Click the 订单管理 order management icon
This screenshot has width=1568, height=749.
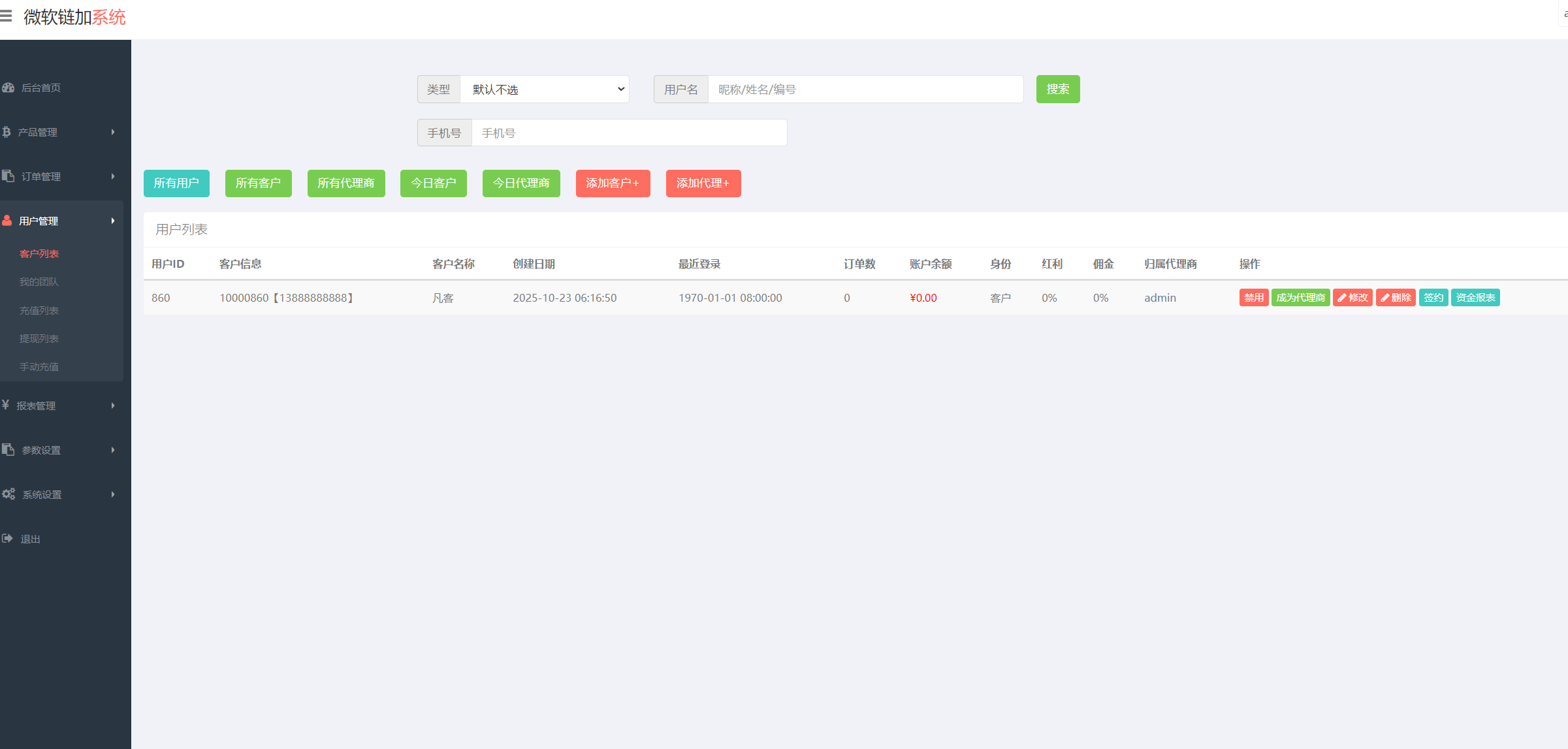coord(8,176)
